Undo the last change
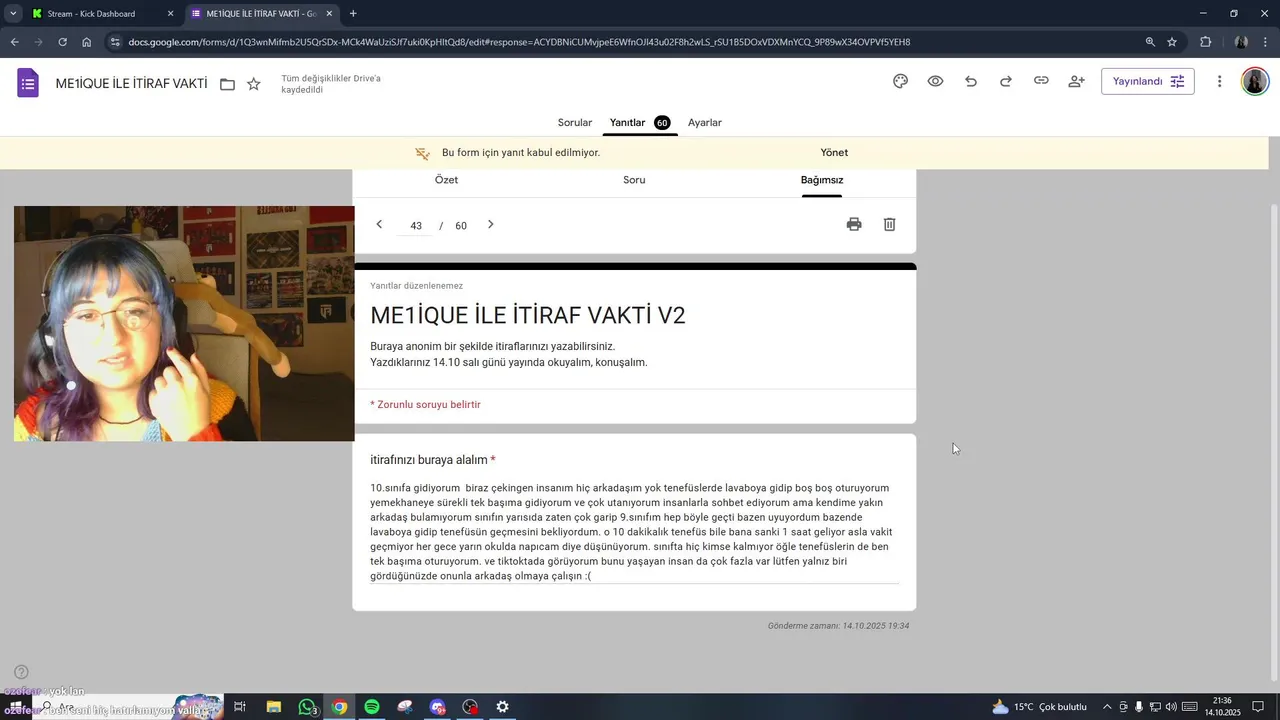The width and height of the screenshot is (1280, 720). (x=971, y=81)
